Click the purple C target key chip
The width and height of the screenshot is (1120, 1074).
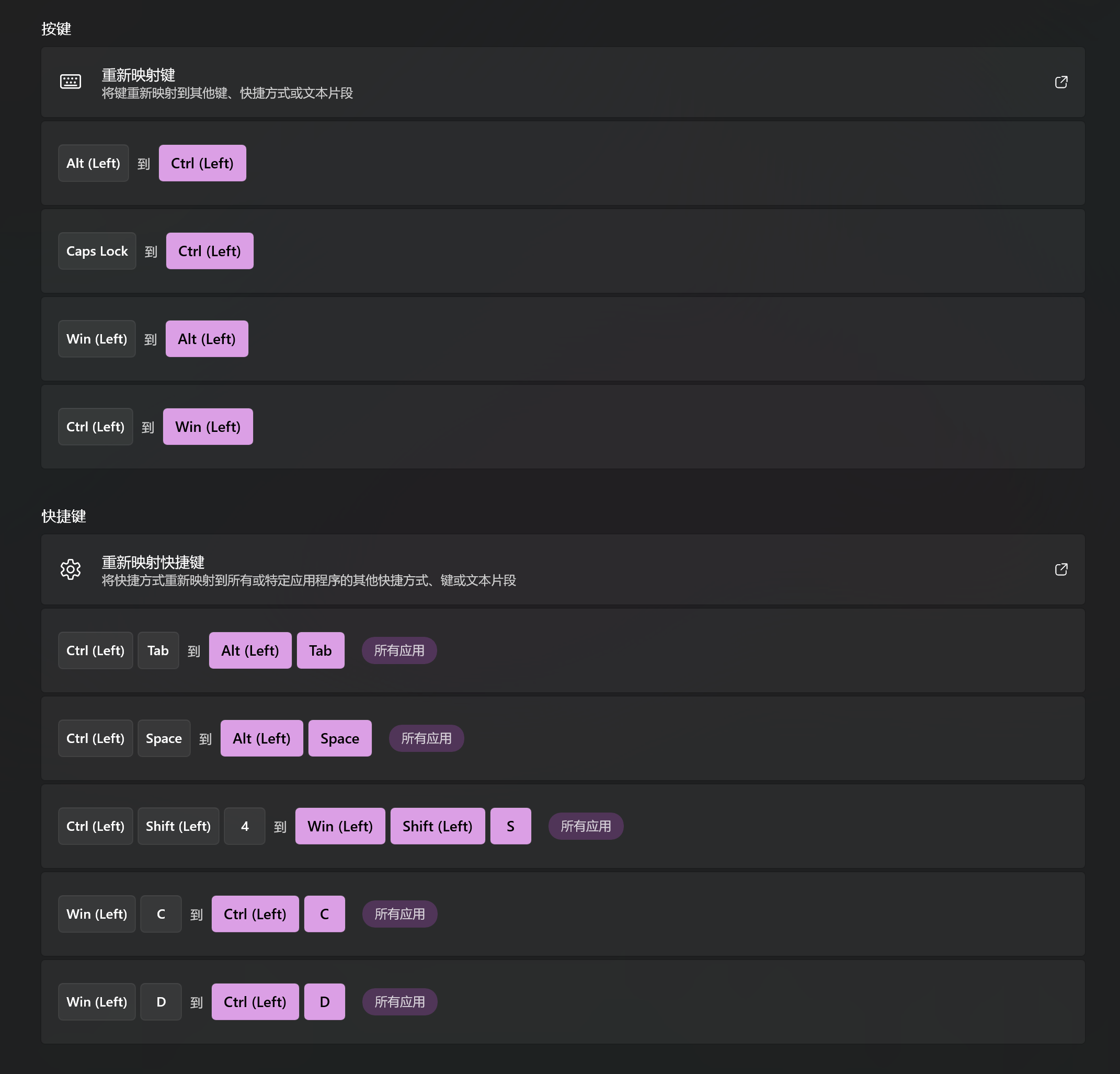pyautogui.click(x=325, y=914)
